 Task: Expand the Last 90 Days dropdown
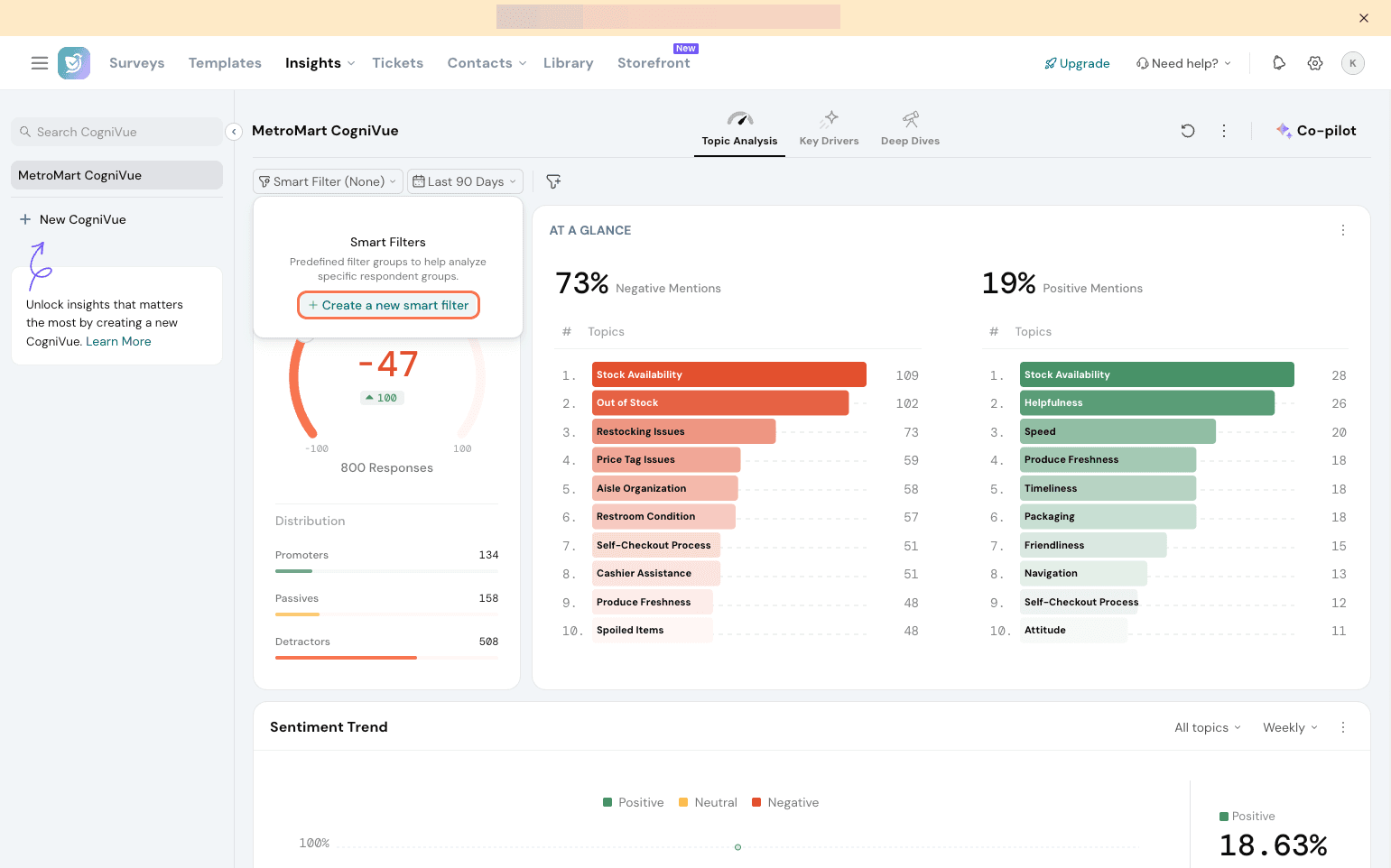(465, 181)
